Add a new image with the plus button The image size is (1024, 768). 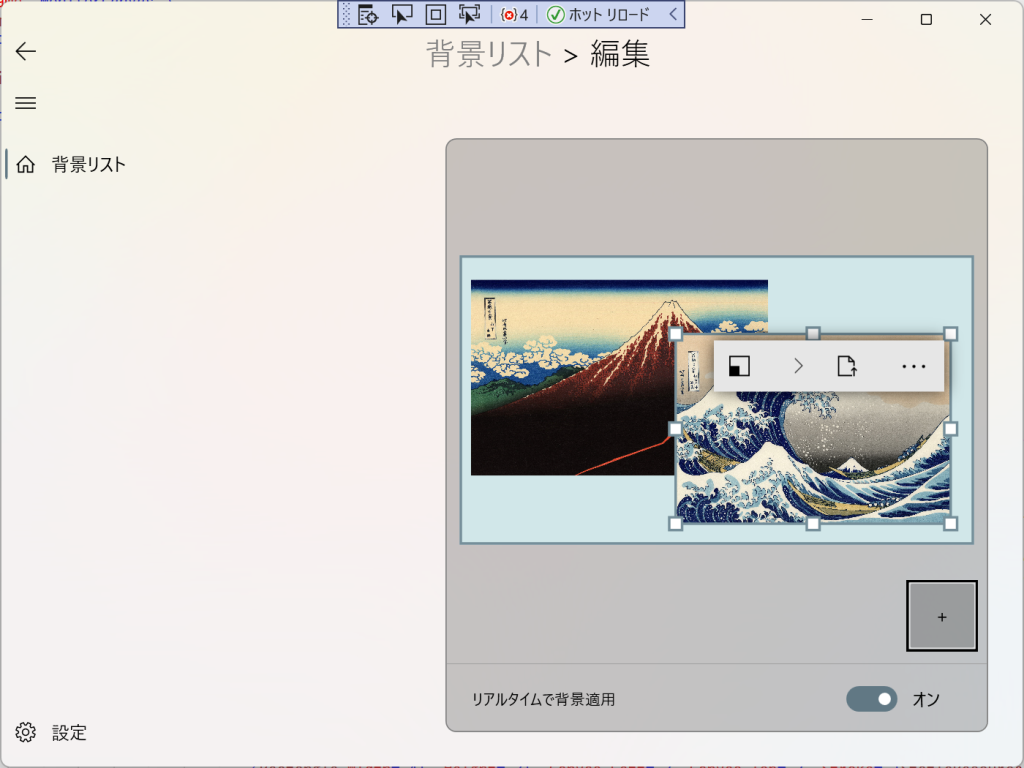coord(942,616)
